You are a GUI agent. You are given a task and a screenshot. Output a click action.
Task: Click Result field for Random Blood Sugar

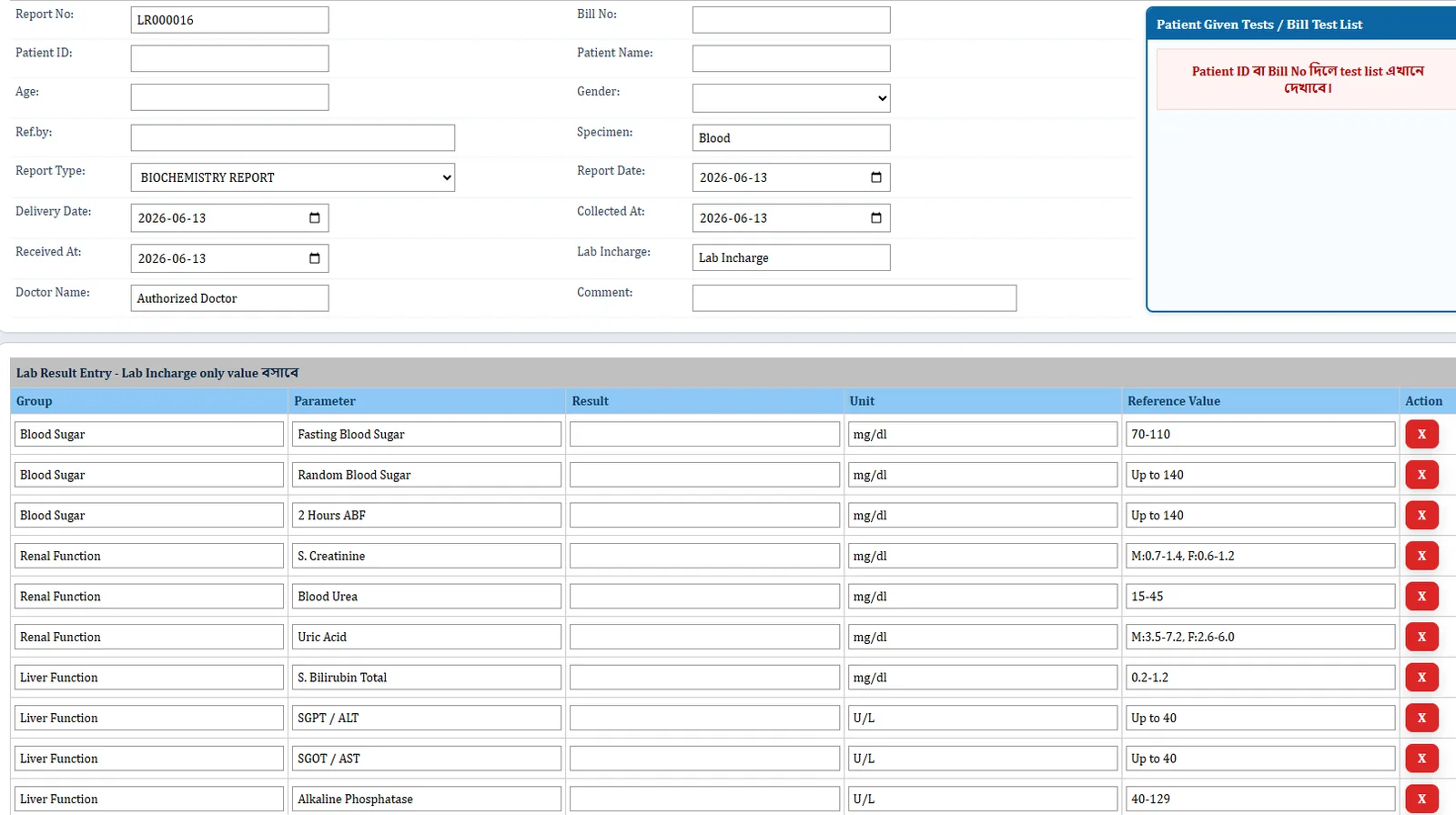(704, 475)
